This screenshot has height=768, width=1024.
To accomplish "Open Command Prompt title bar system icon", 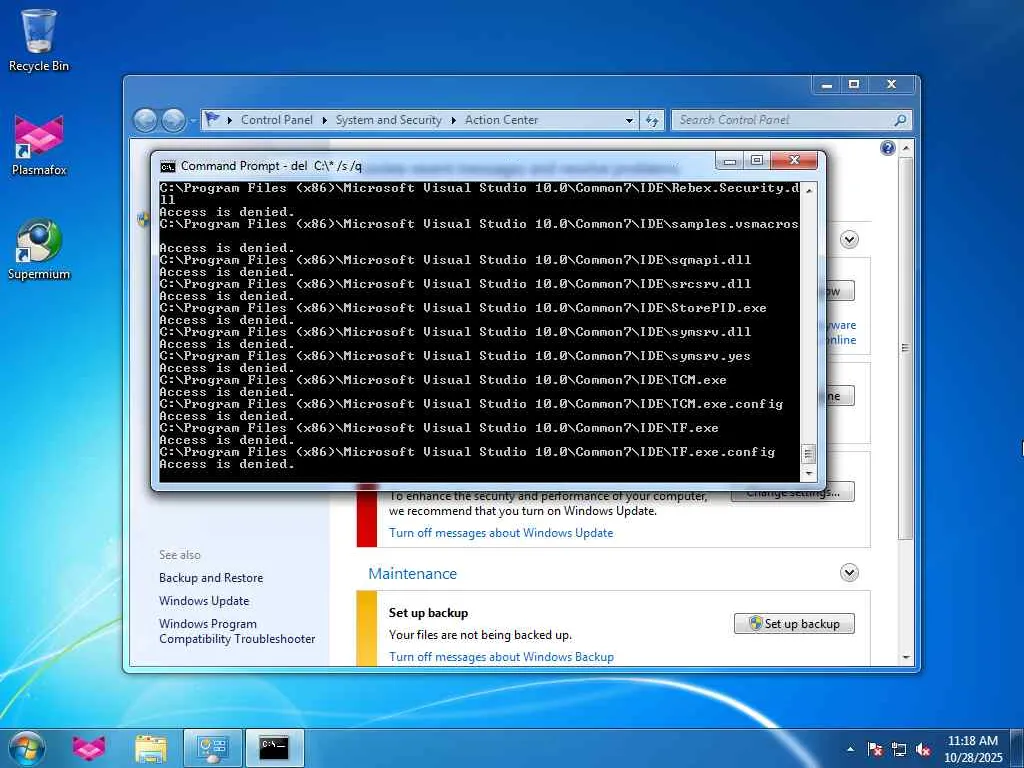I will point(167,167).
